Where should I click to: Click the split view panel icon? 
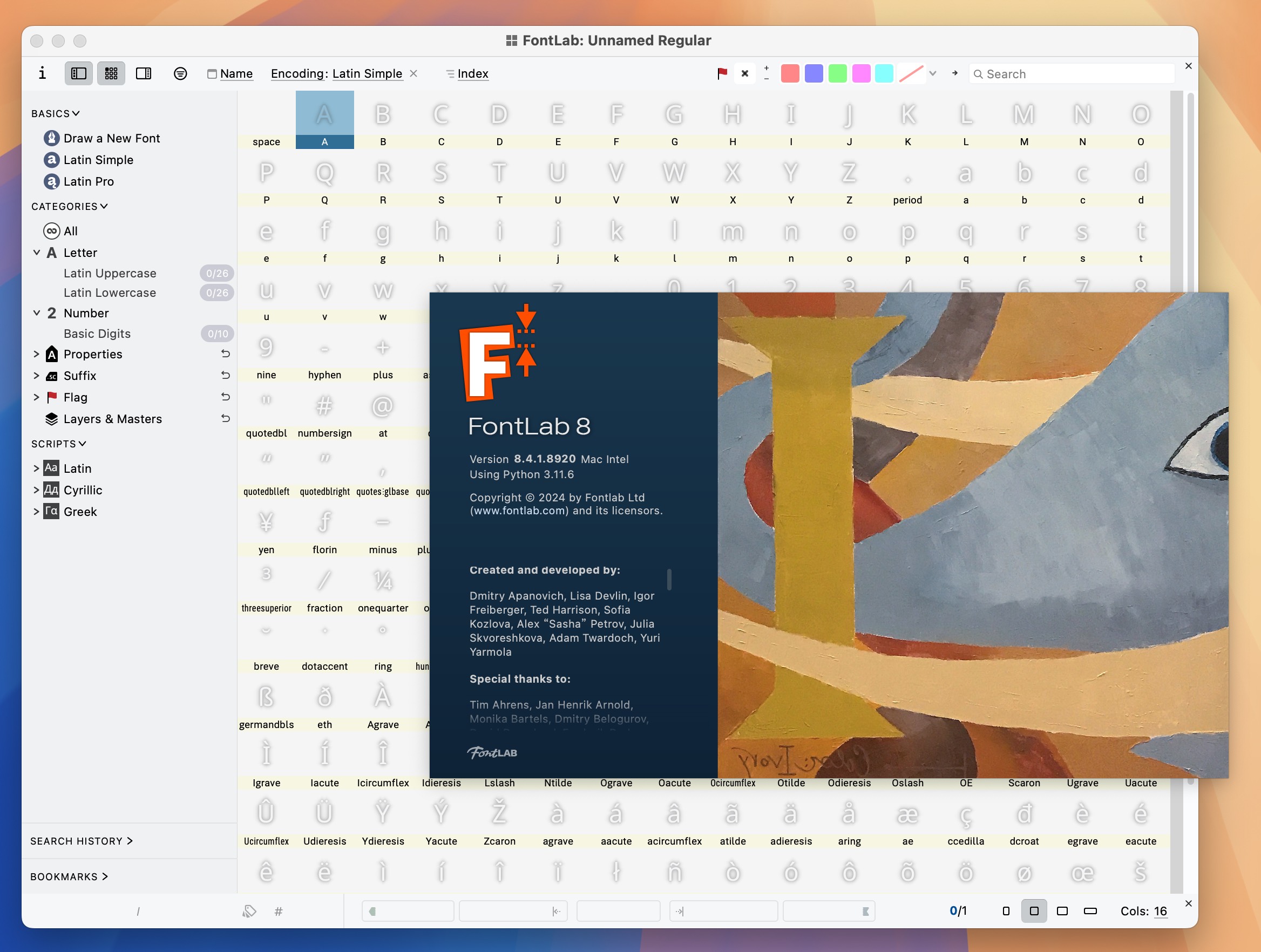click(144, 72)
